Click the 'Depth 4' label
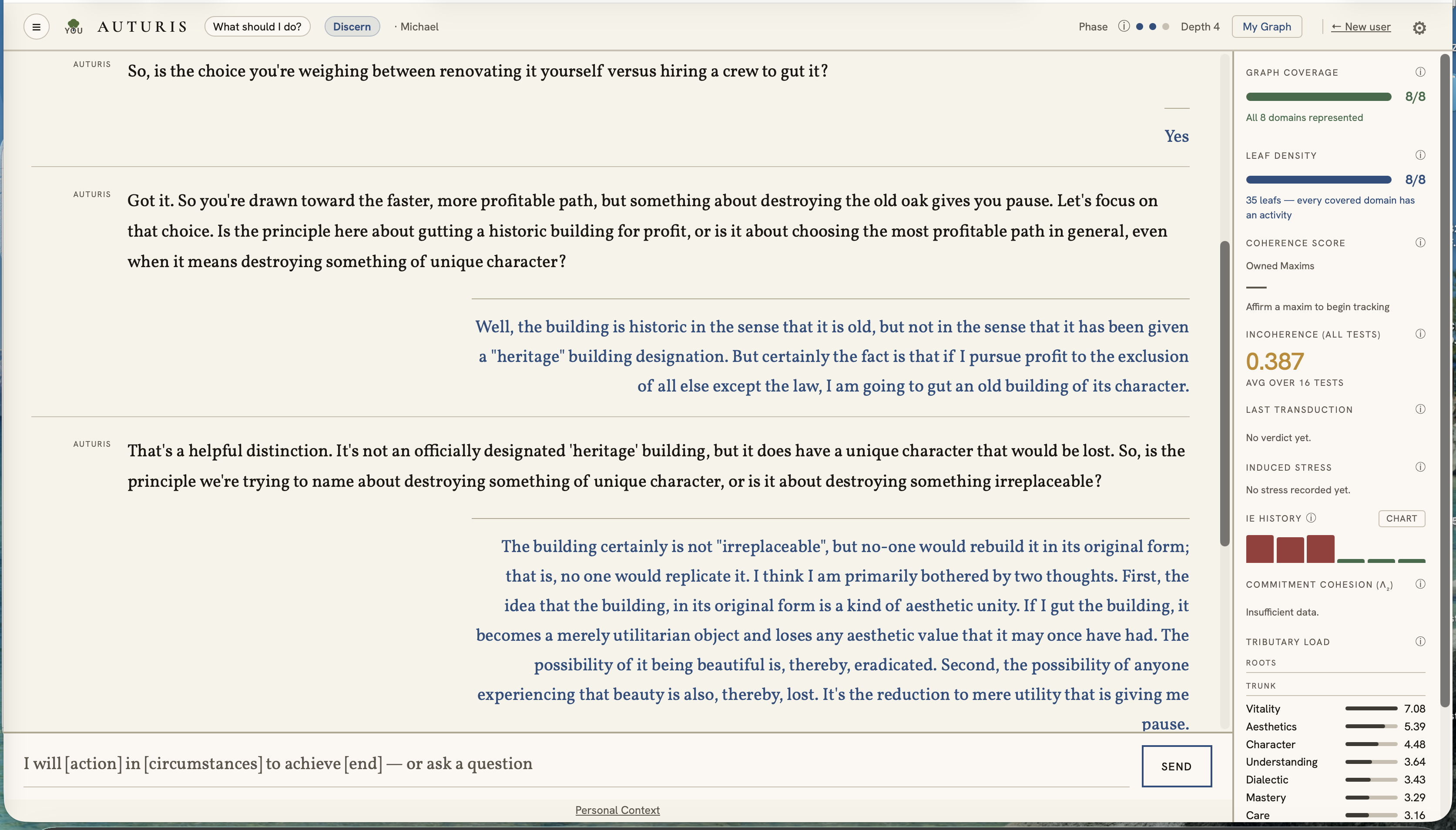Viewport: 1456px width, 830px height. pos(1199,27)
